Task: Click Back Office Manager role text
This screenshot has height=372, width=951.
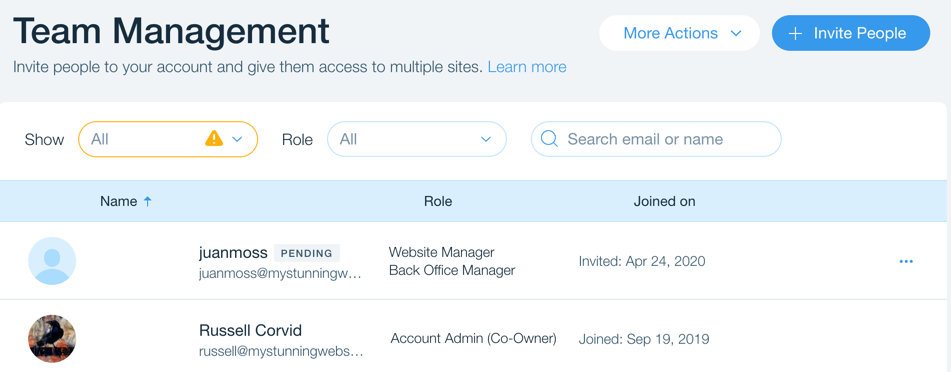Action: 452,270
